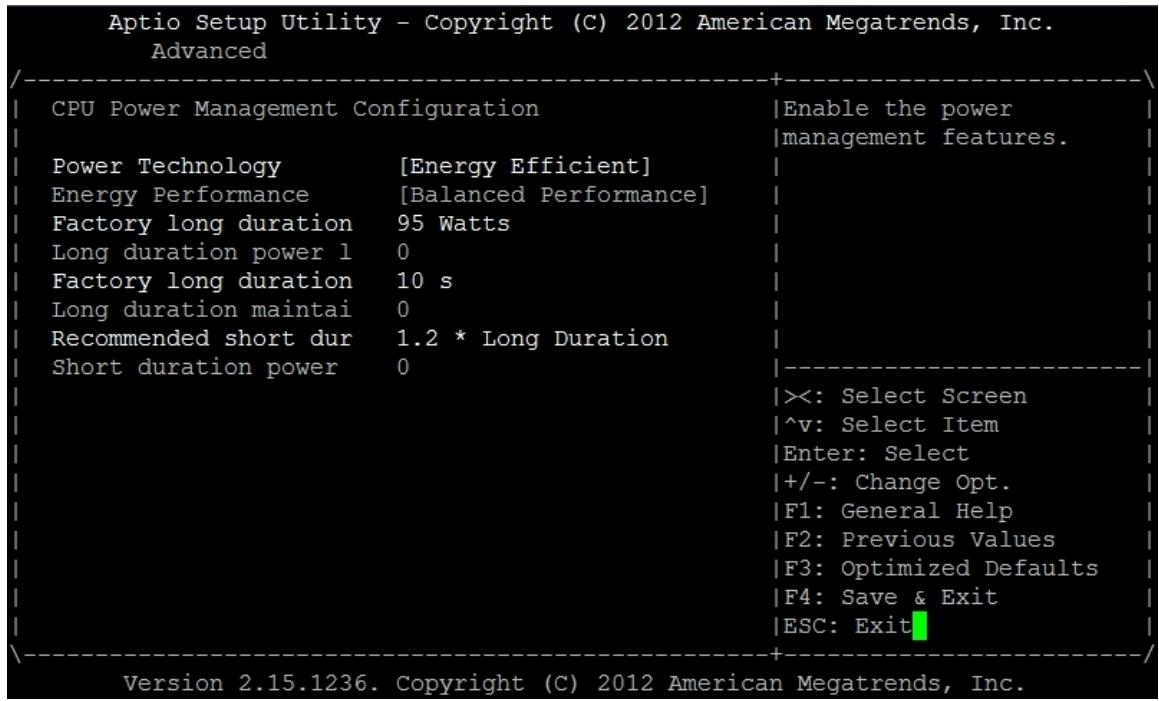1159x701 pixels.
Task: Click F2 Previous Values hint
Action: [919, 540]
